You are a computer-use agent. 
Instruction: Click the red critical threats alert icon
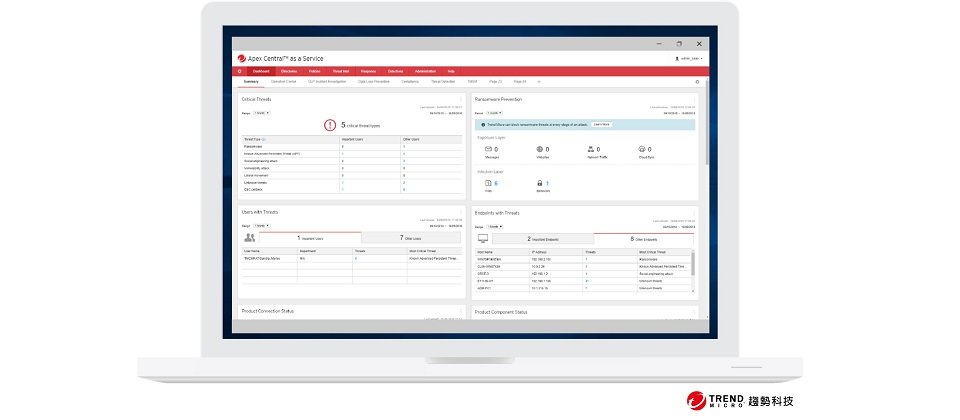click(331, 125)
